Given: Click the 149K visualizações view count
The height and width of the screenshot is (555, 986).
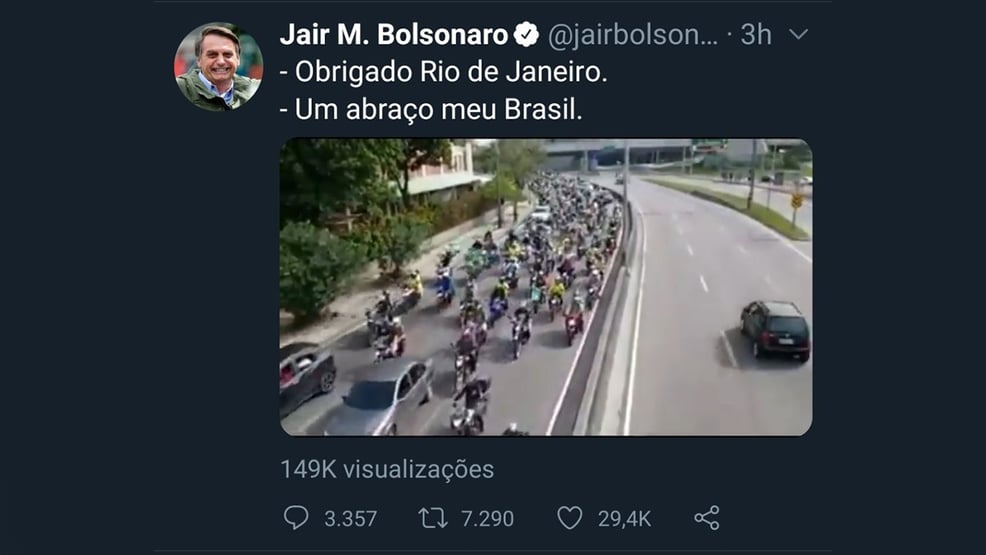Looking at the screenshot, I should point(387,470).
